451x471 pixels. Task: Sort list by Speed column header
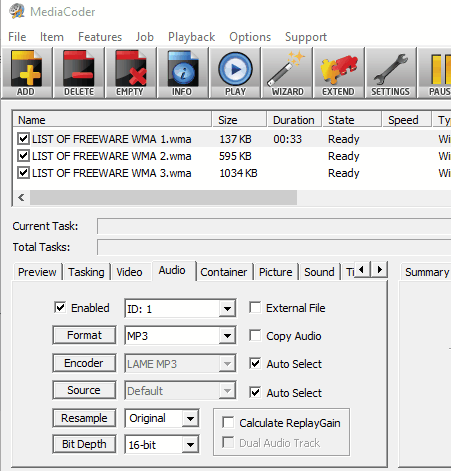(407, 120)
